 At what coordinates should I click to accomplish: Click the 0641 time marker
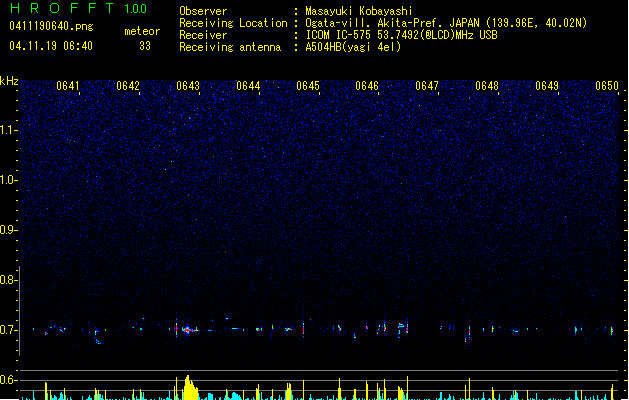(68, 86)
